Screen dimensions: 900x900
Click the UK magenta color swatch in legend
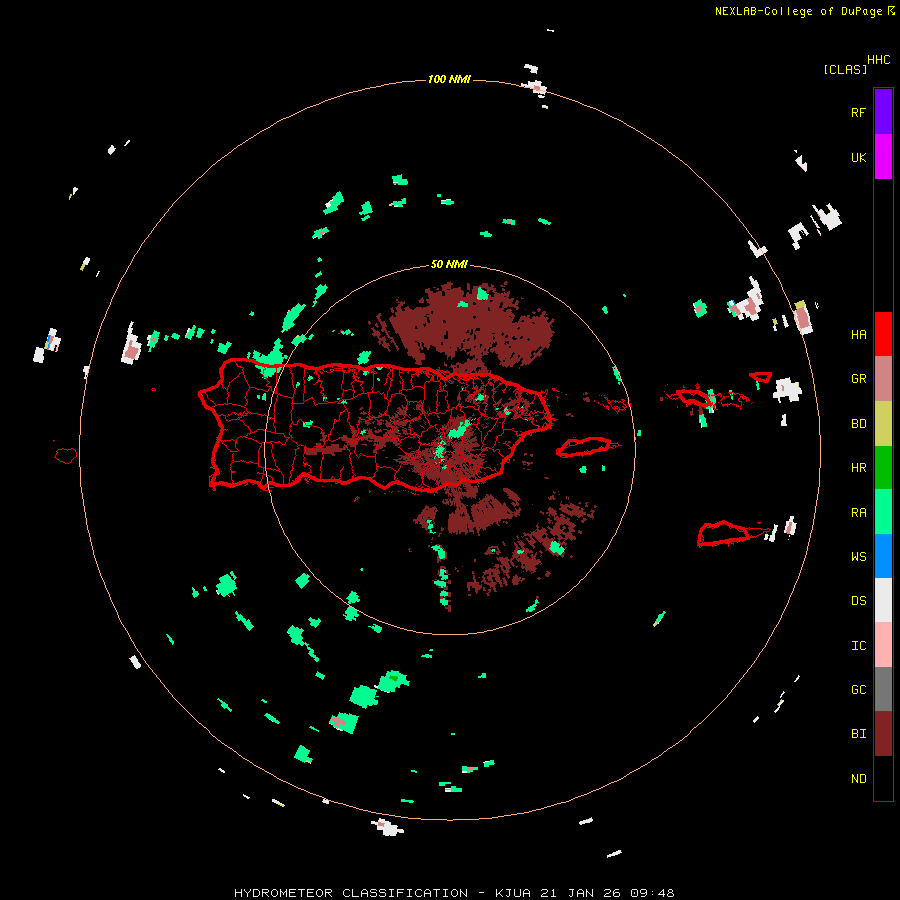[x=883, y=156]
